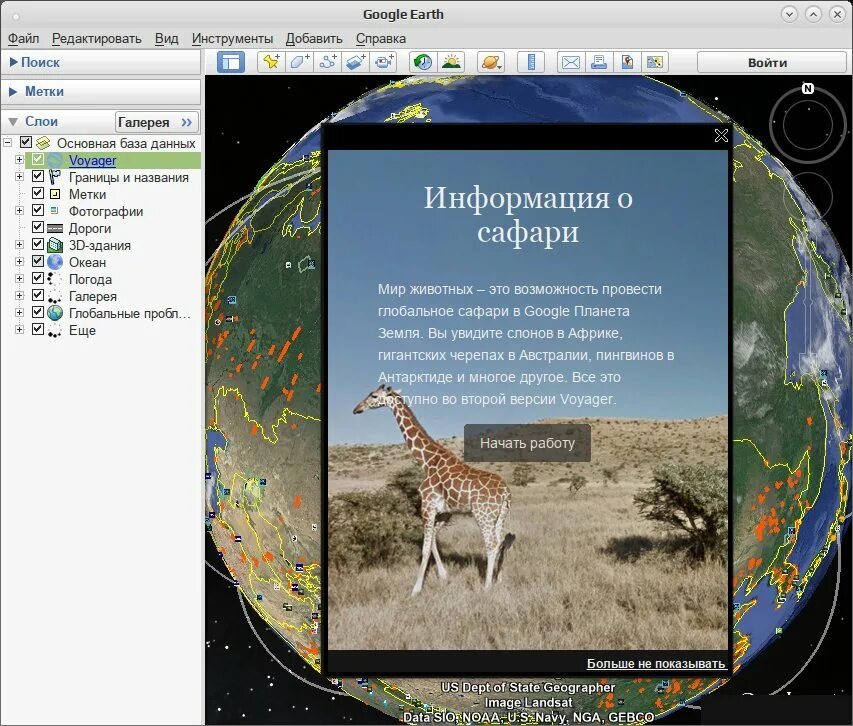Click the Roads layer icon
This screenshot has height=726, width=853.
click(55, 228)
